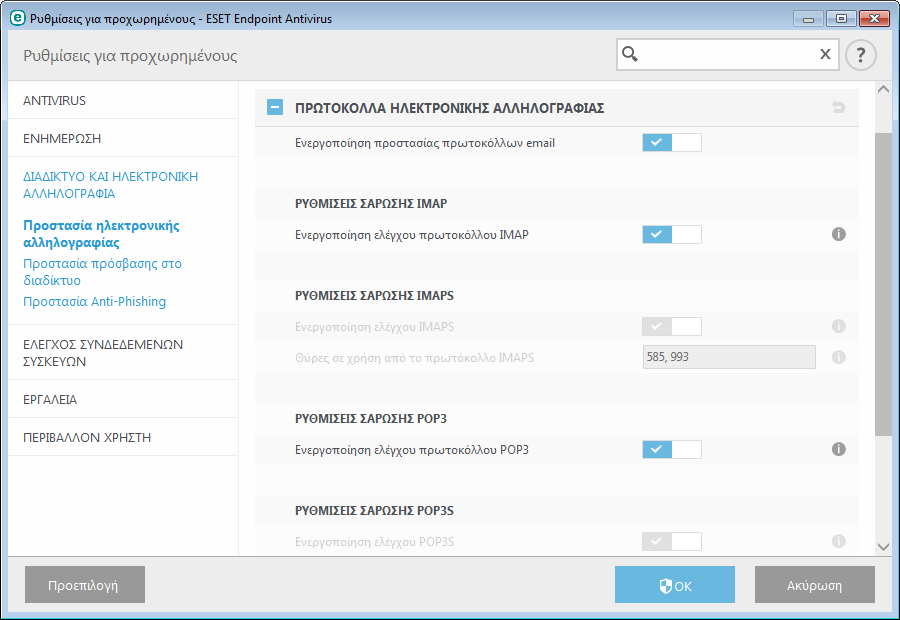
Task: Show info for IMAP protocol checking
Action: pos(839,234)
